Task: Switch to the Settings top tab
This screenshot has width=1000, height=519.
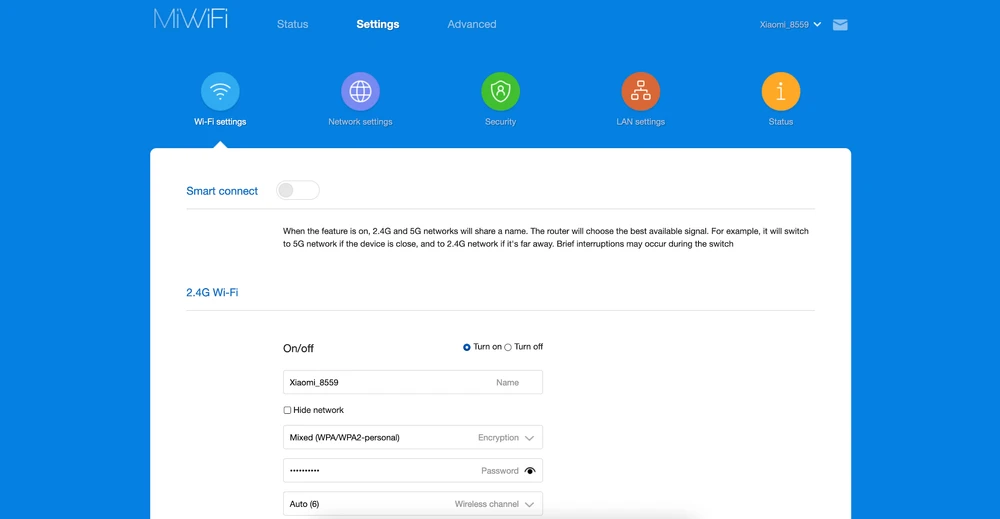Action: pyautogui.click(x=378, y=24)
